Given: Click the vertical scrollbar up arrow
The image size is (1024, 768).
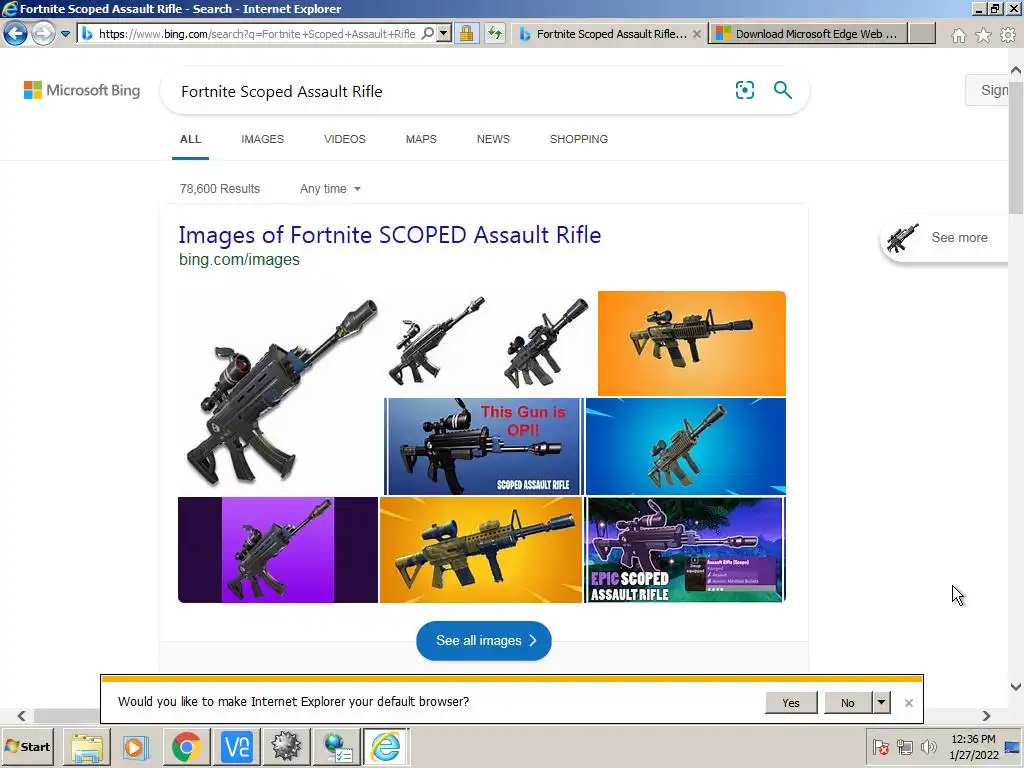Looking at the screenshot, I should tap(1016, 69).
